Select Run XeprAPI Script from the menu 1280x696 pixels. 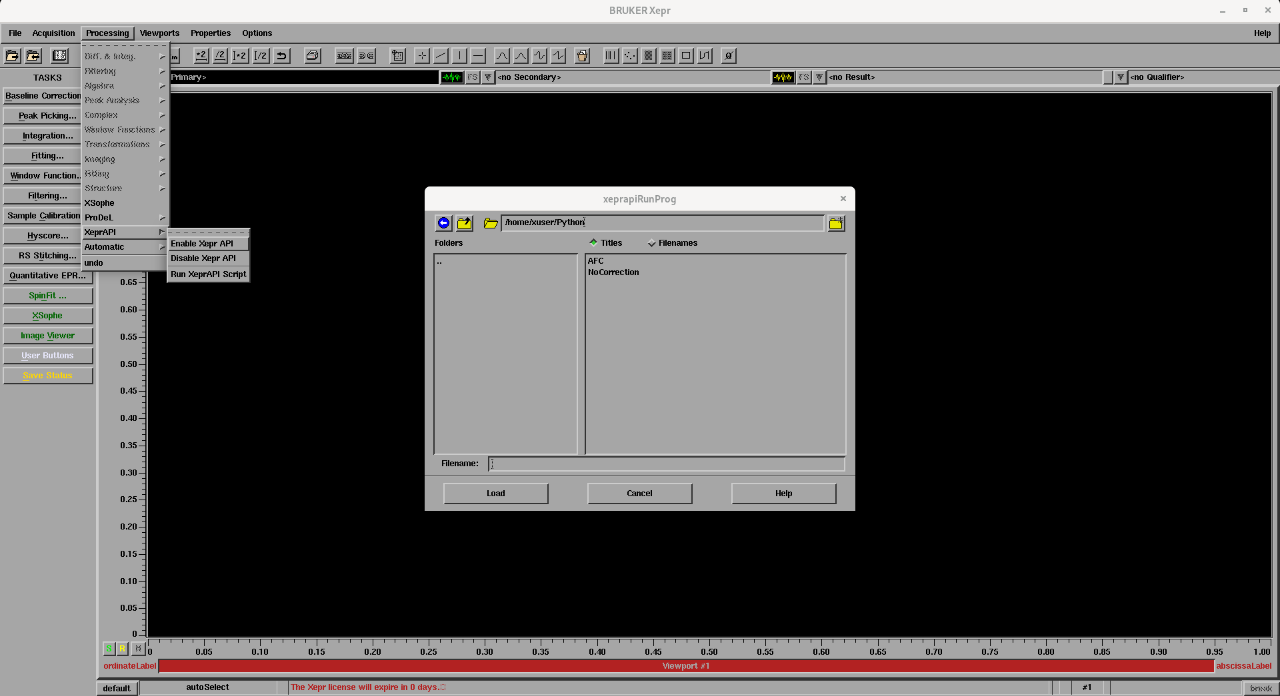click(x=208, y=274)
